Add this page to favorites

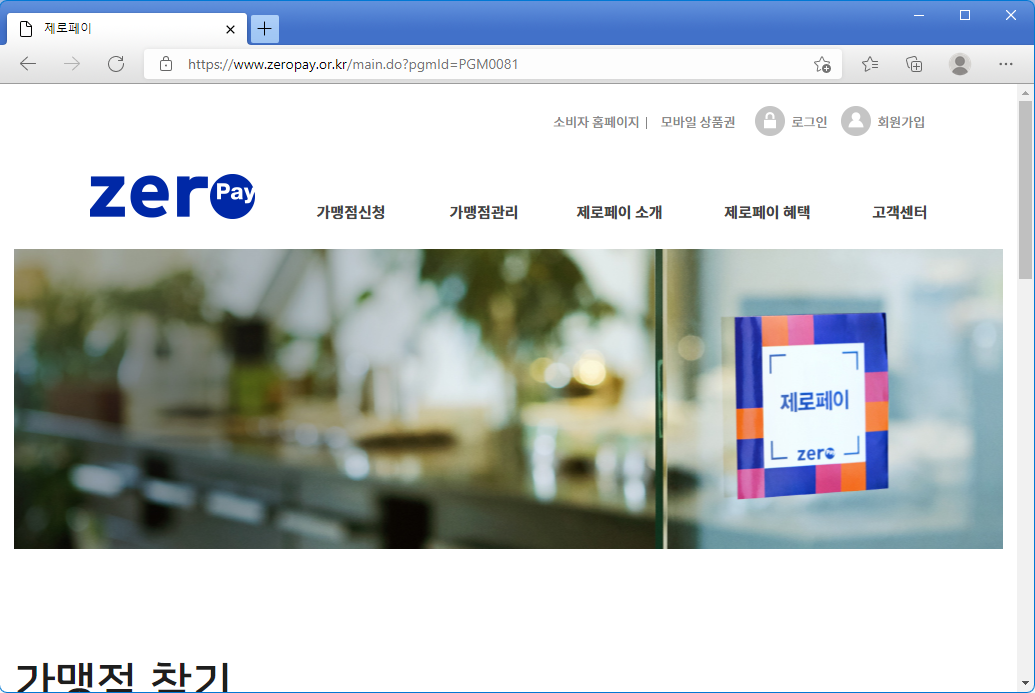(822, 64)
